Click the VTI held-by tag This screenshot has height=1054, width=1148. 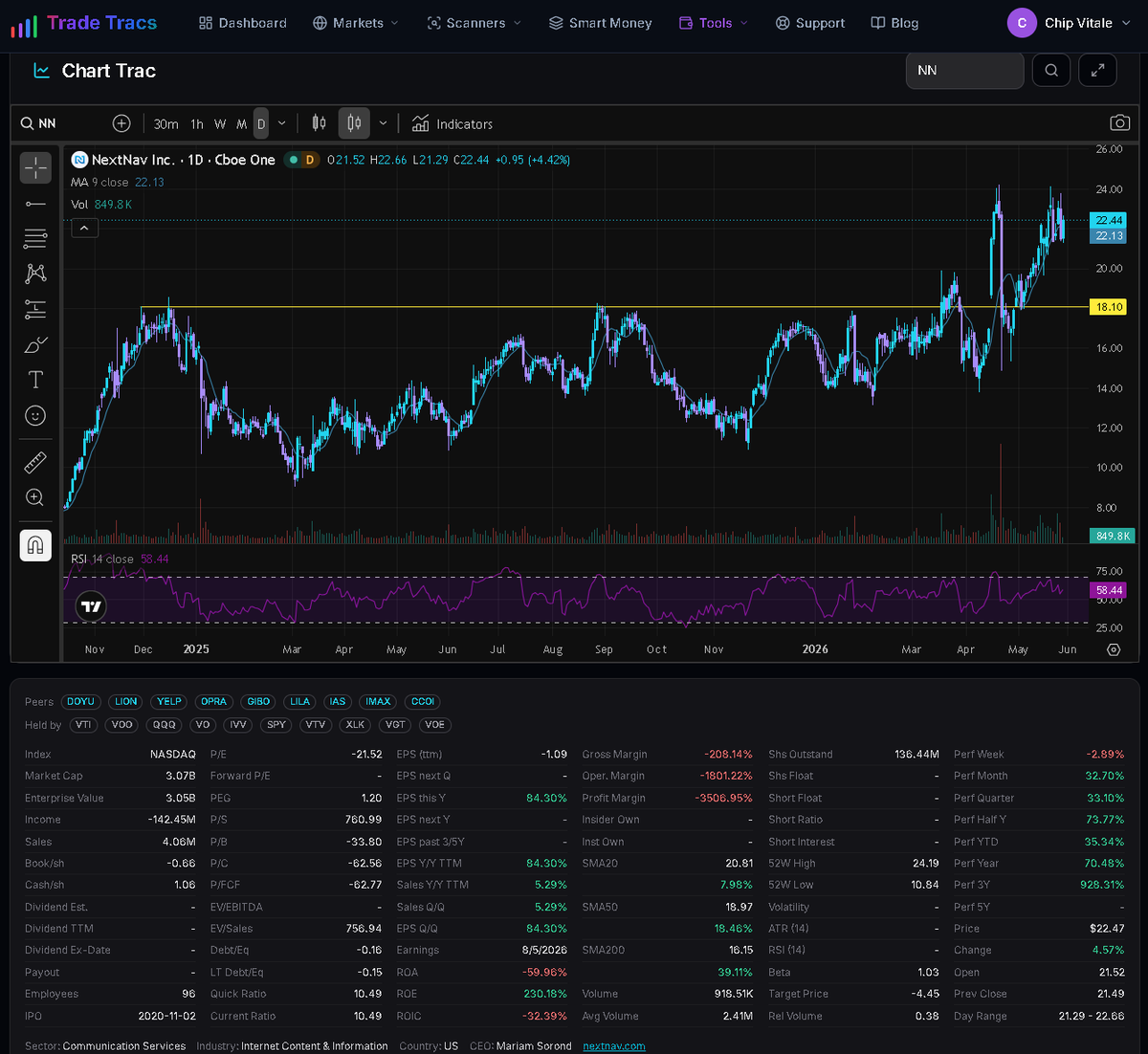83,724
